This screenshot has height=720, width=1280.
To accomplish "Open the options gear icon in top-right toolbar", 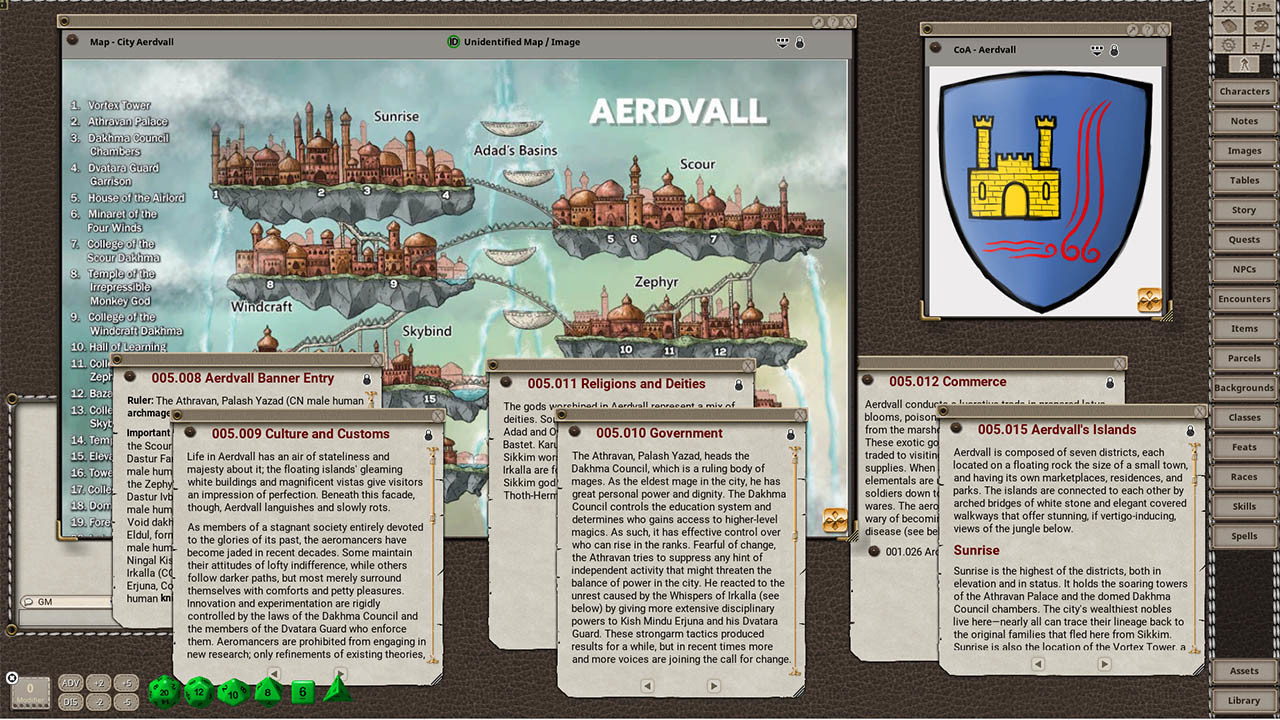I will tap(1229, 45).
